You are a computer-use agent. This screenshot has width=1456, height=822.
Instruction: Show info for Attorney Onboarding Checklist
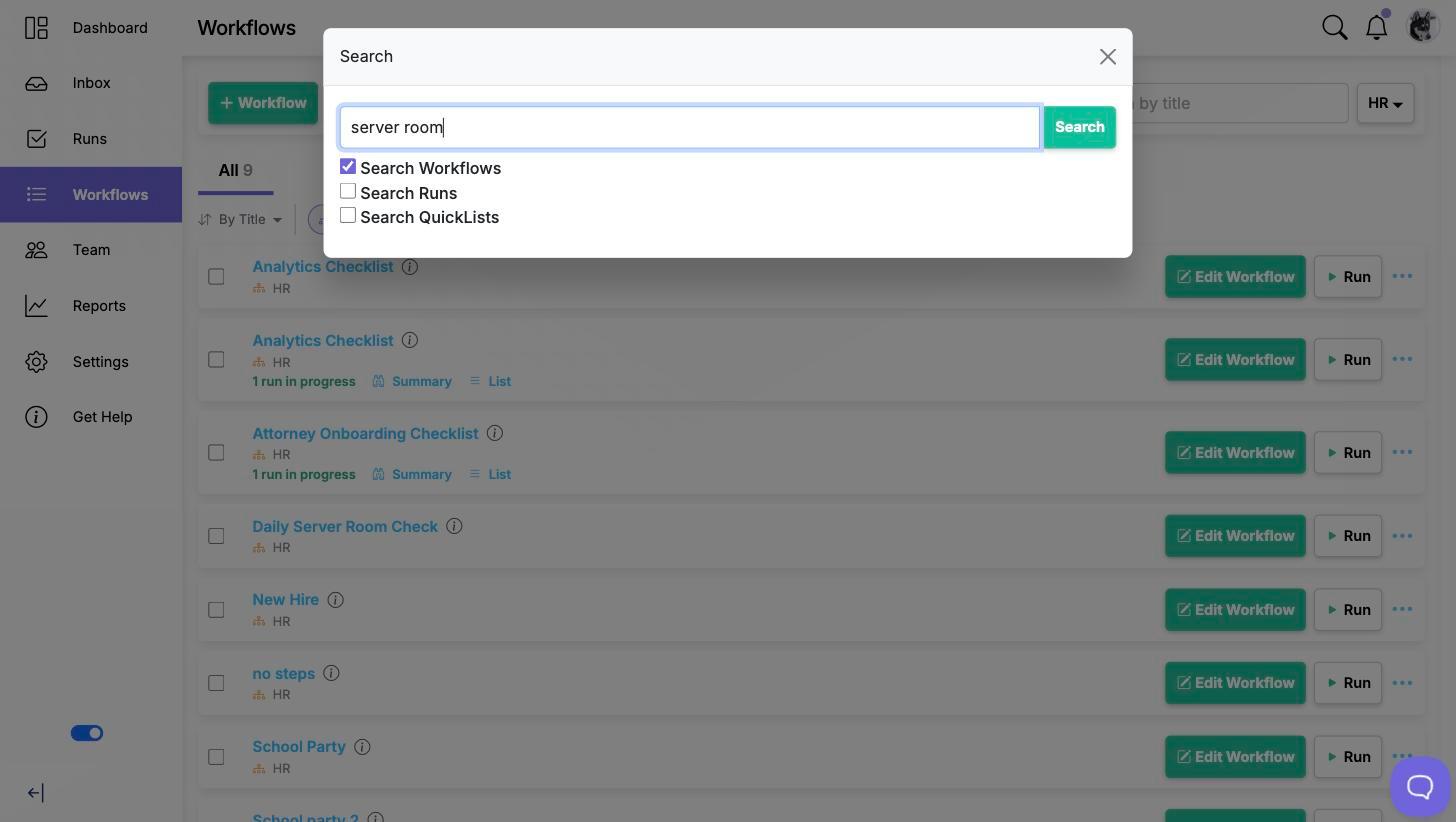[494, 433]
